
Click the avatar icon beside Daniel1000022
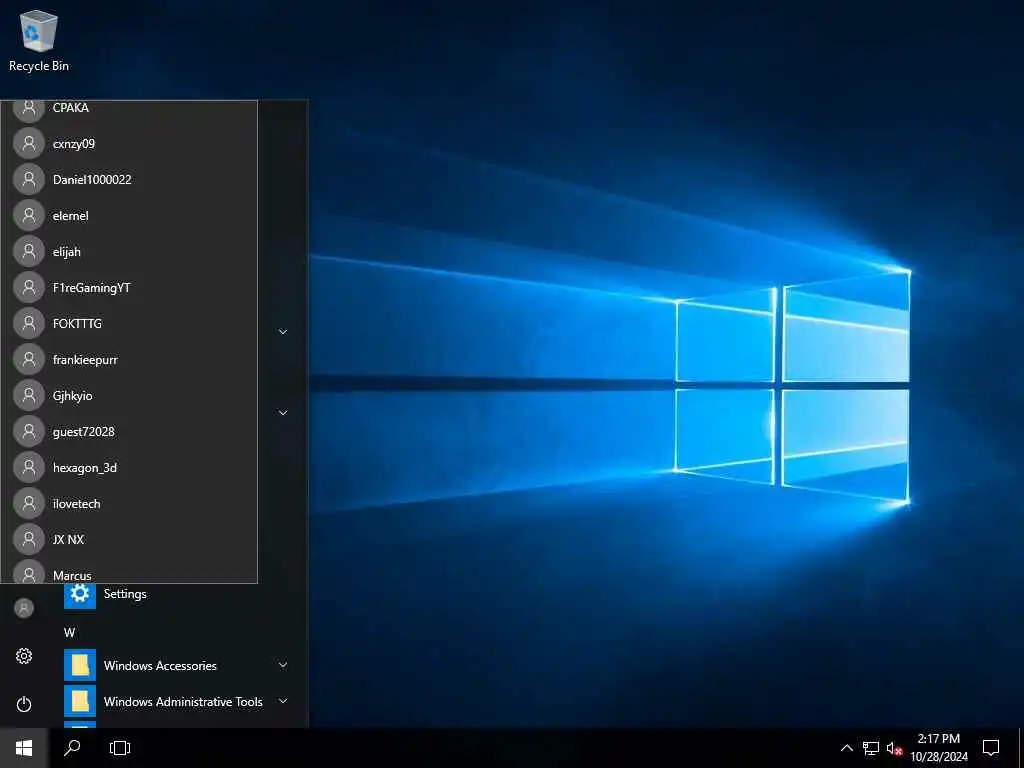[29, 180]
